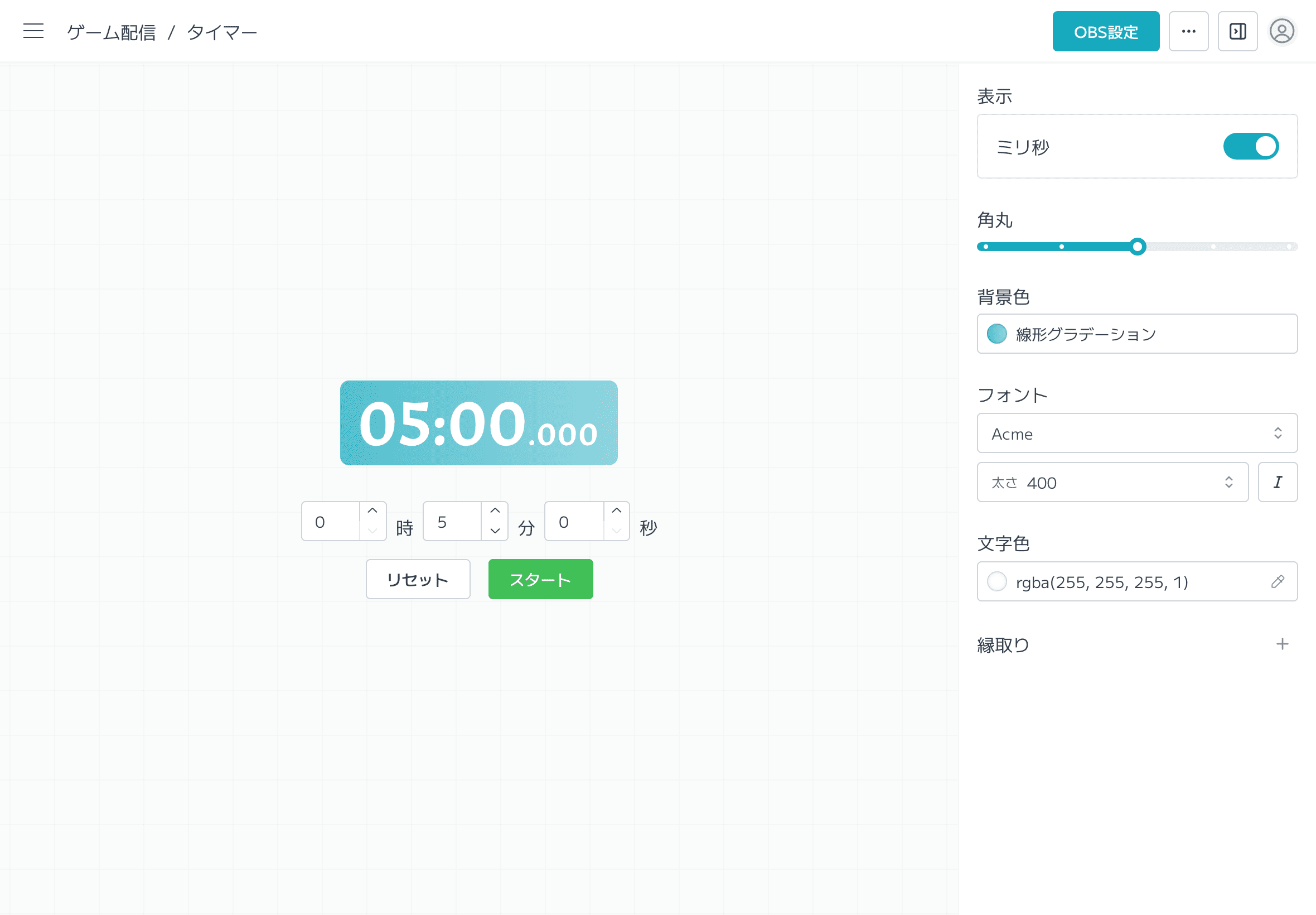The image size is (1316, 915).
Task: Disable the ミリ秒 toggle switch
Action: [x=1250, y=147]
